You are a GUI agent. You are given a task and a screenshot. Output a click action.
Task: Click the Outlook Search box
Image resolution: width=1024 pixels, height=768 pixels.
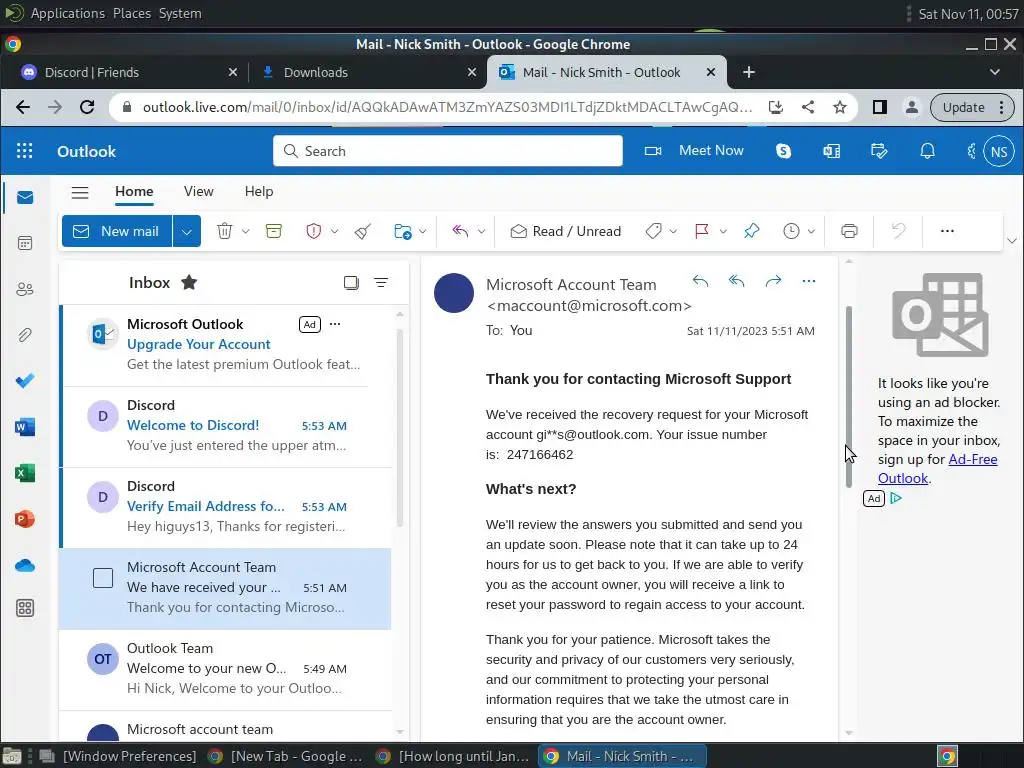coord(448,151)
